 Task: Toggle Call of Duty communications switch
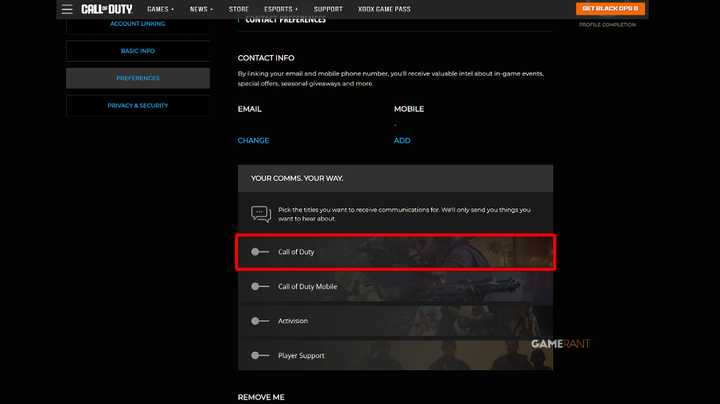261,252
